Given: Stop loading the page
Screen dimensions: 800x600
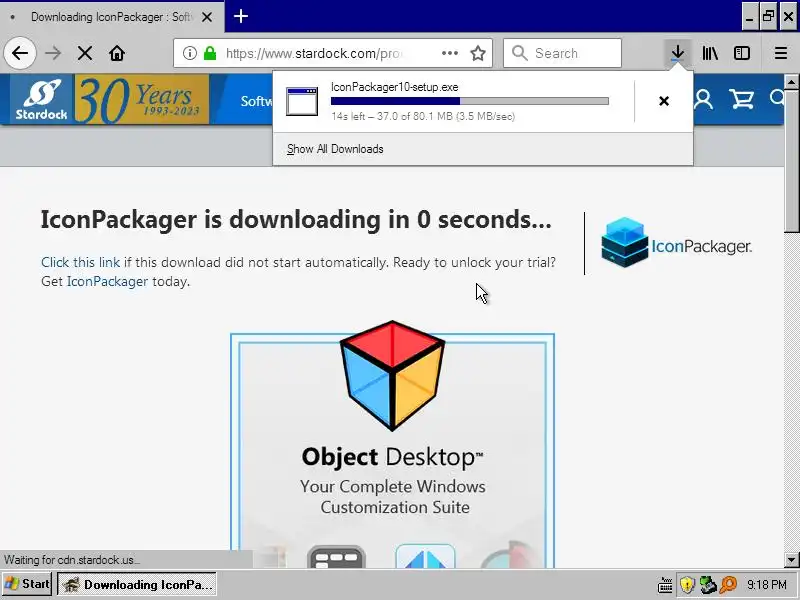Looking at the screenshot, I should click(85, 53).
